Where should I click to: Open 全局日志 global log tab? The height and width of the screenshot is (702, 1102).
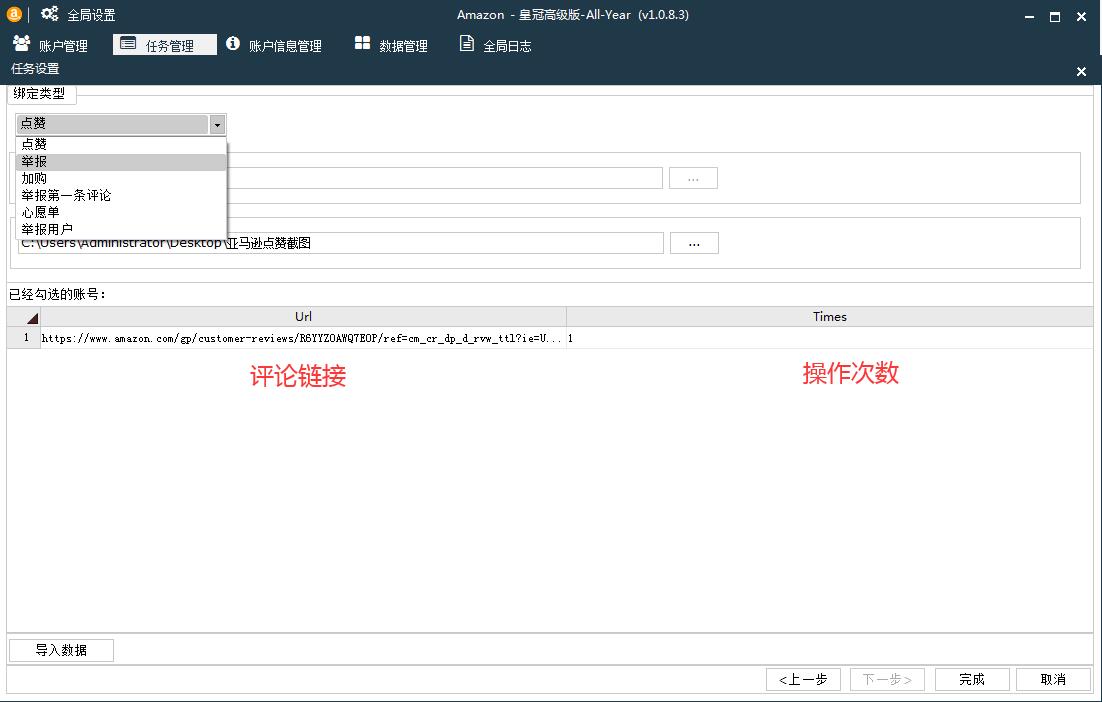click(495, 45)
